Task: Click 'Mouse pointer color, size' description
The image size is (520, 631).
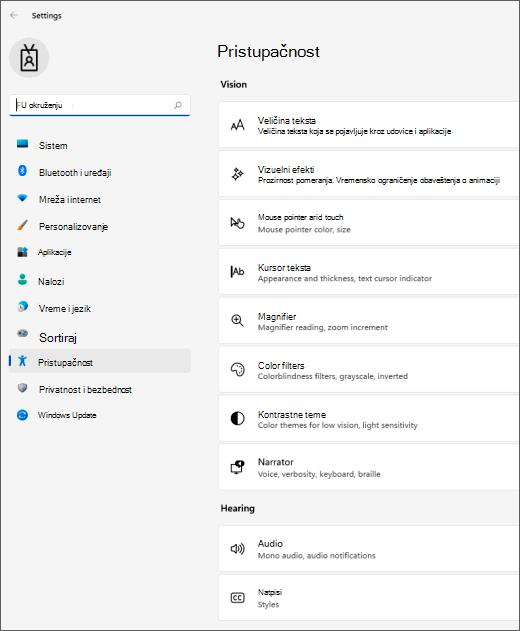Action: coord(304,229)
